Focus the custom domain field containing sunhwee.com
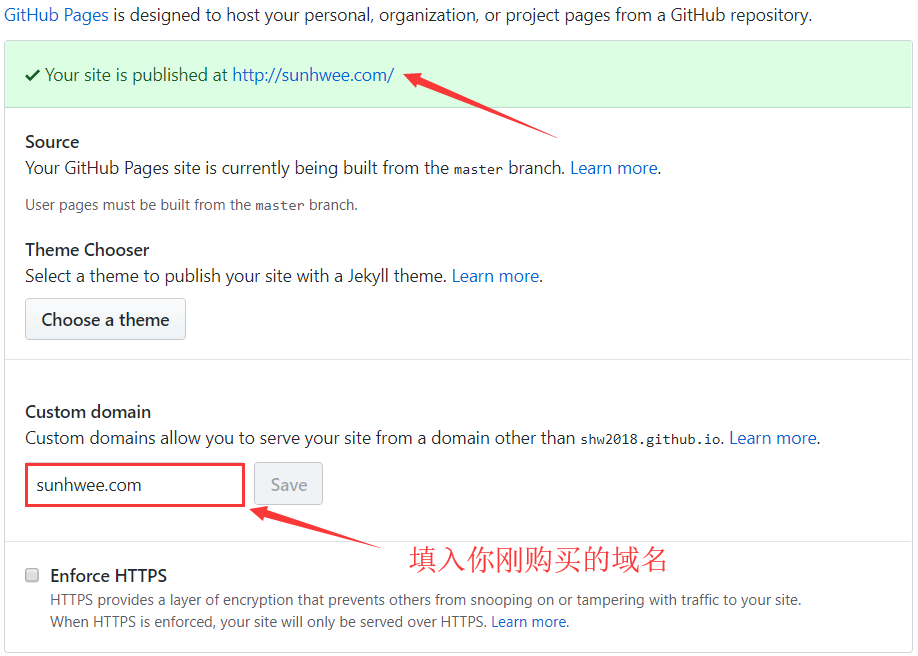Screen dimensions: 918x656 [x=135, y=485]
